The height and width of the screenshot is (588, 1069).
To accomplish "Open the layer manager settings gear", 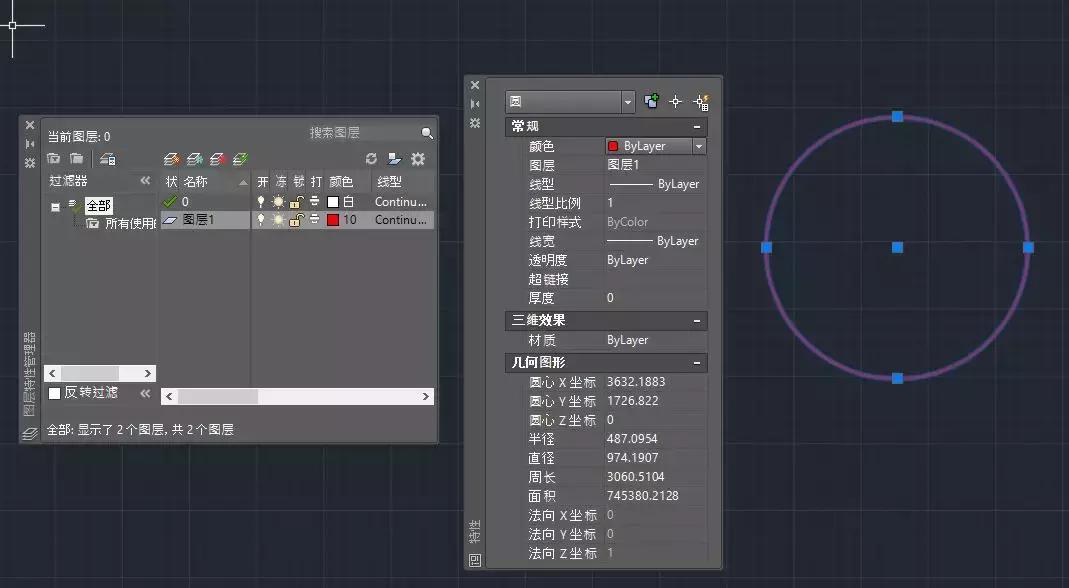I will 419,158.
